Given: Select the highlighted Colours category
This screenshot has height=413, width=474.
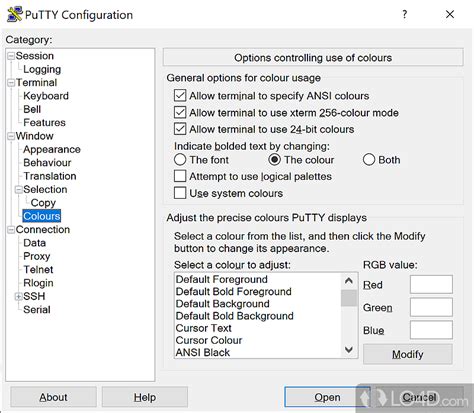Looking at the screenshot, I should pyautogui.click(x=42, y=216).
